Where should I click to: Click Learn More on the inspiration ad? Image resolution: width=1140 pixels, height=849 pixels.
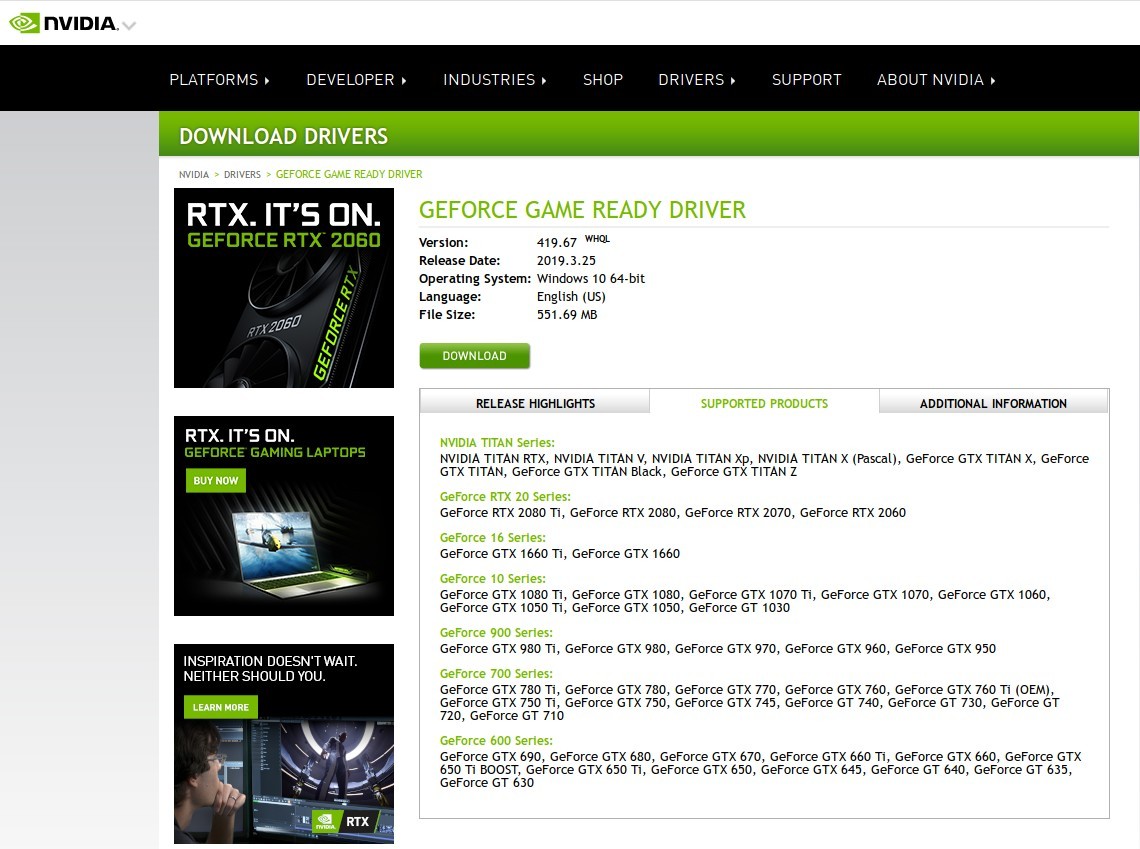(221, 707)
